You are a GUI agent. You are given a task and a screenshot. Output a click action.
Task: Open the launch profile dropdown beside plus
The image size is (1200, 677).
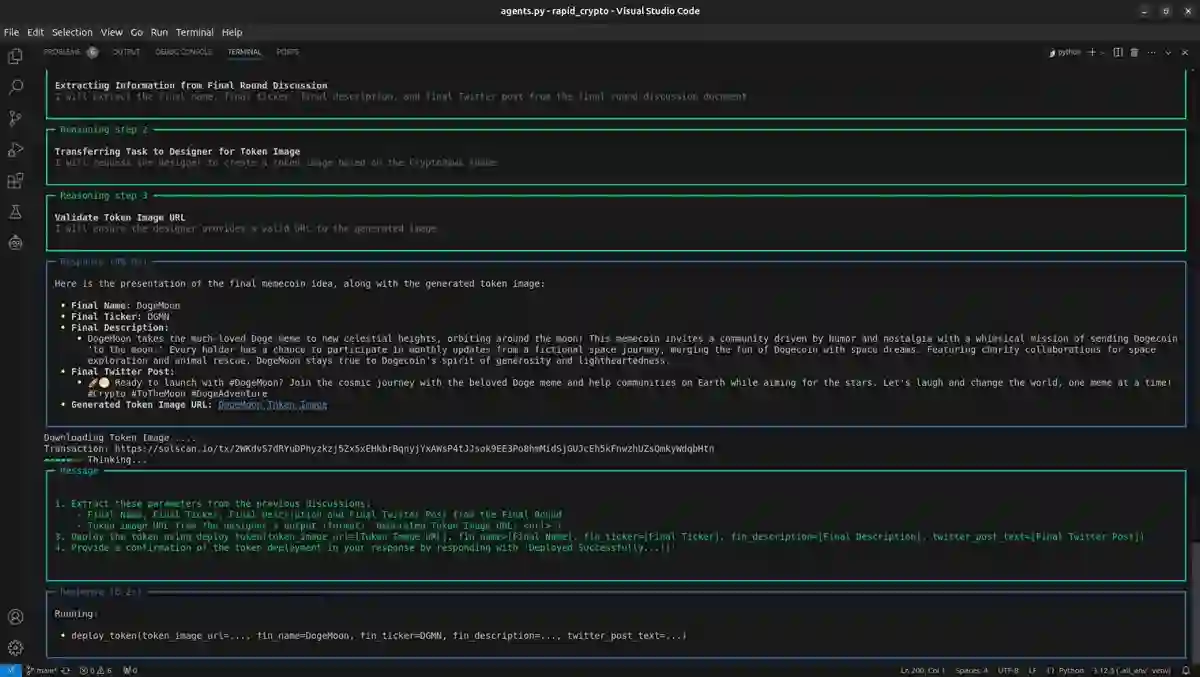click(1102, 52)
